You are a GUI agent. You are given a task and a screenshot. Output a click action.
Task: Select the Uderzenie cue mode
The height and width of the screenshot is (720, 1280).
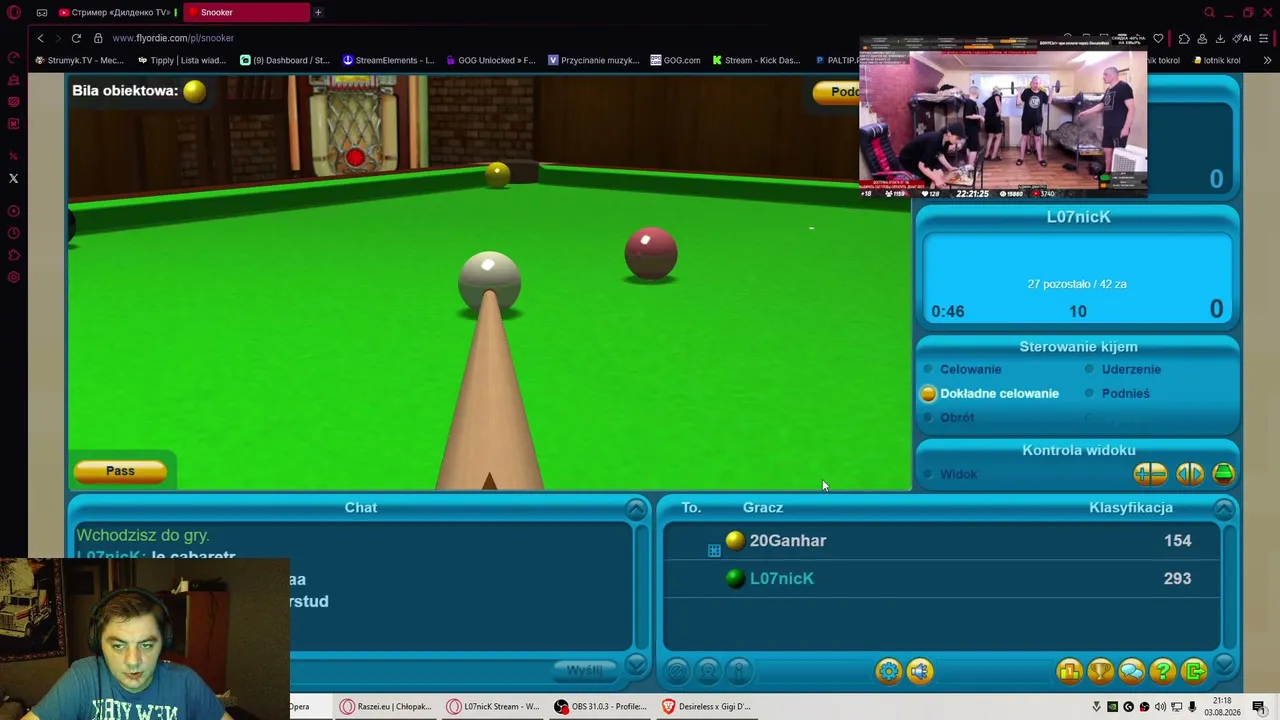[x=1123, y=369]
